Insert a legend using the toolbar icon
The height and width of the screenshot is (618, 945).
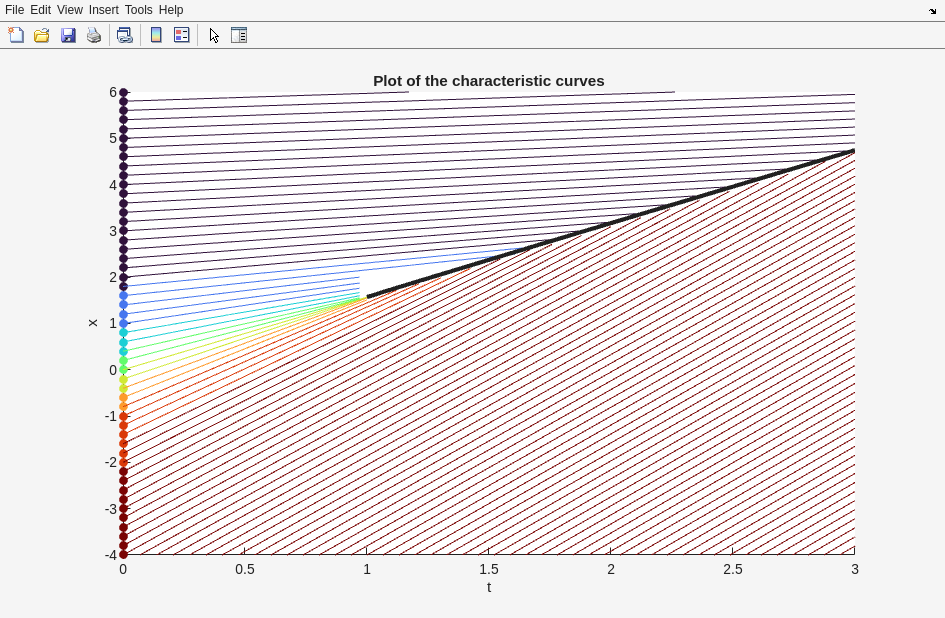(181, 35)
